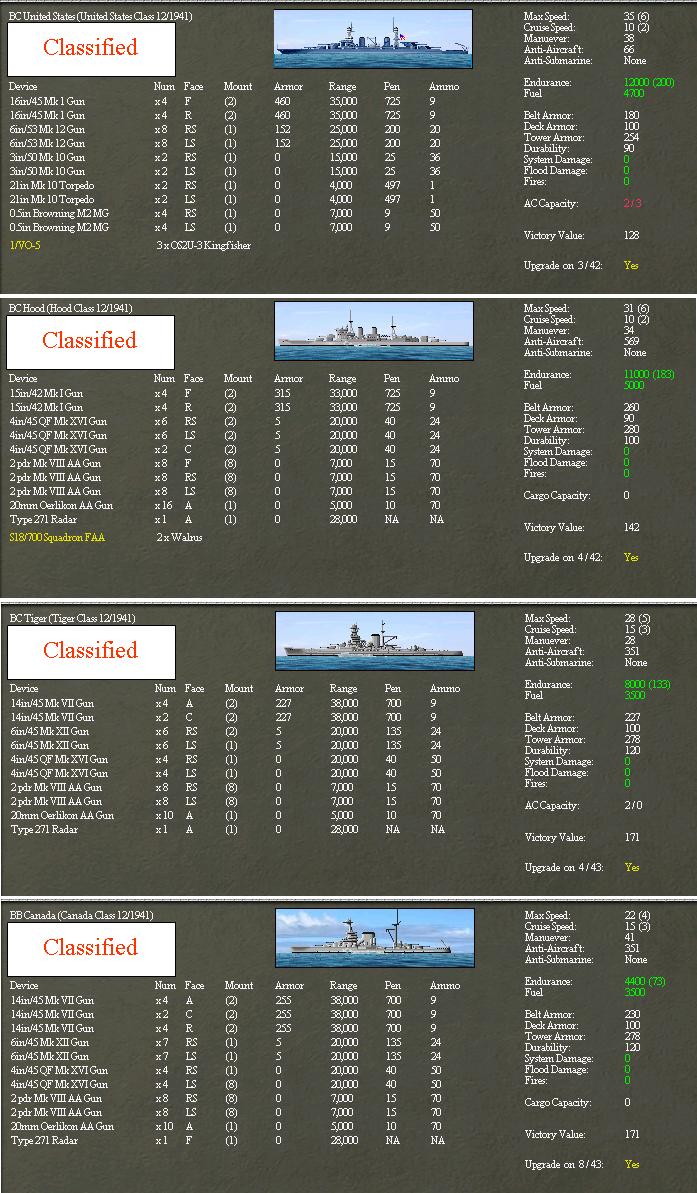This screenshot has height=1193, width=697.
Task: Click the BC Tiger (Tiger Class 12/1941) title
Action: 72,618
